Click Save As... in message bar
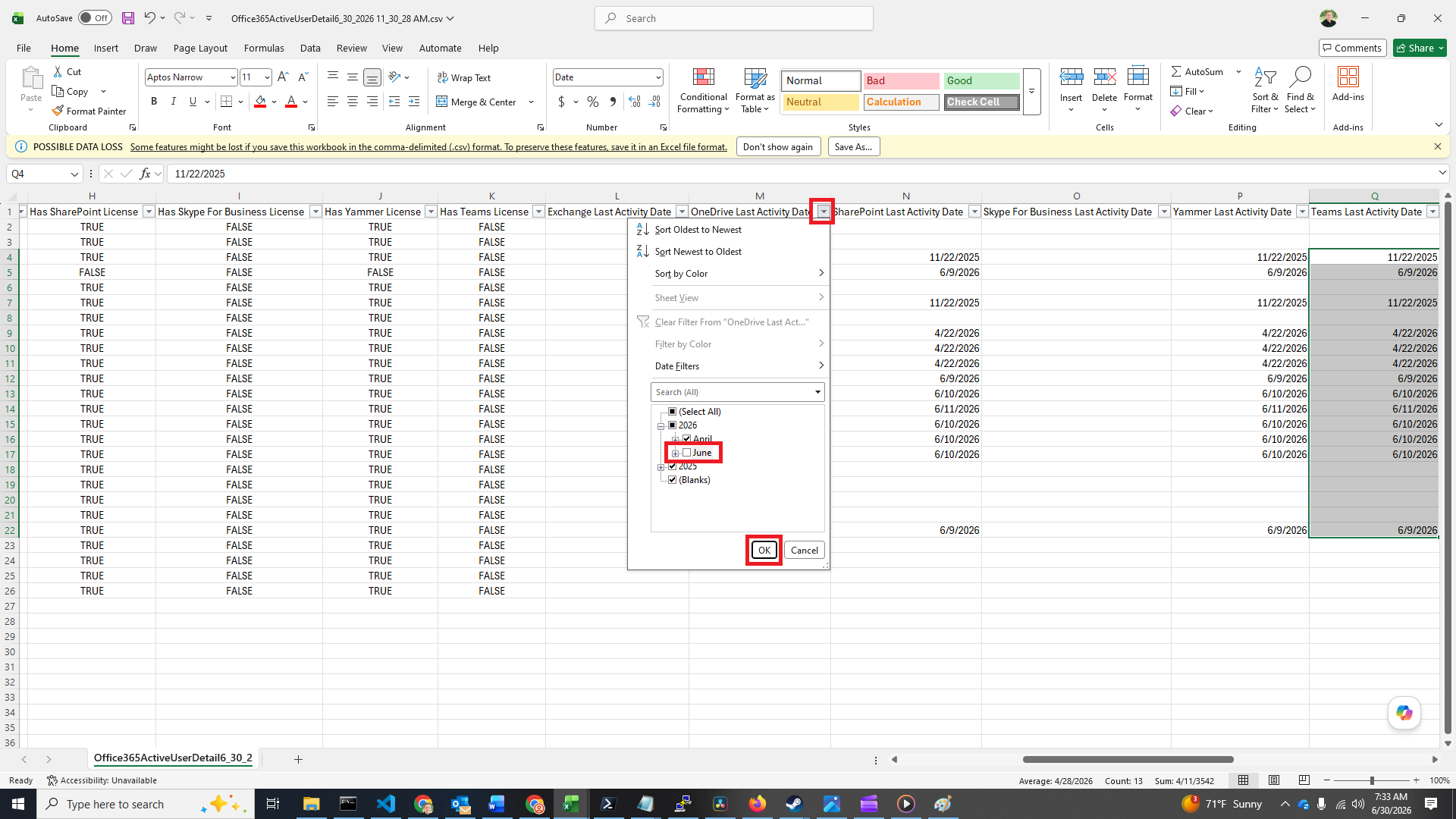The width and height of the screenshot is (1456, 819). [853, 147]
